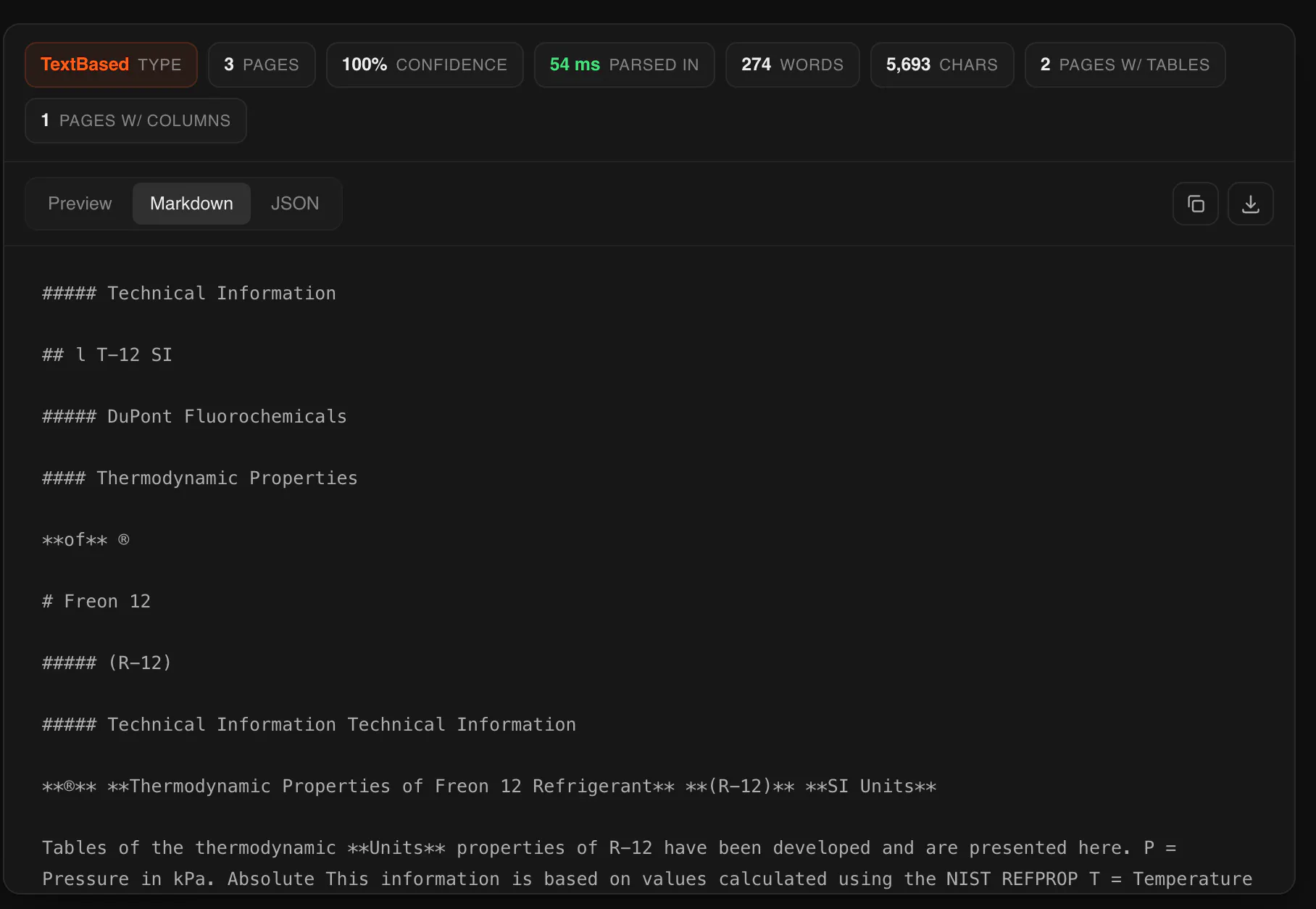This screenshot has width=1316, height=909.
Task: Click the 3 PAGES stat chip
Action: click(x=262, y=65)
